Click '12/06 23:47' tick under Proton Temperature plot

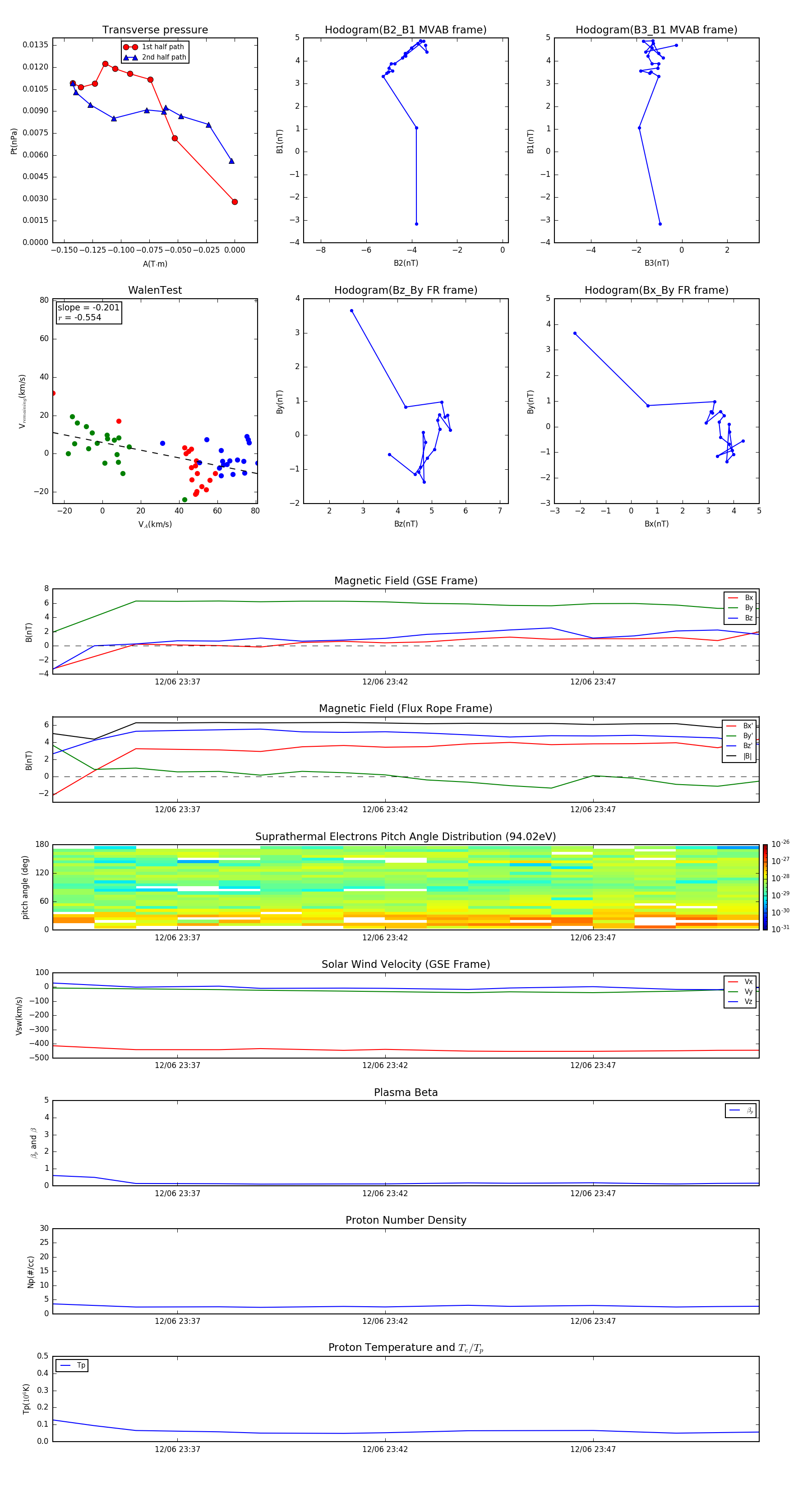click(593, 1449)
